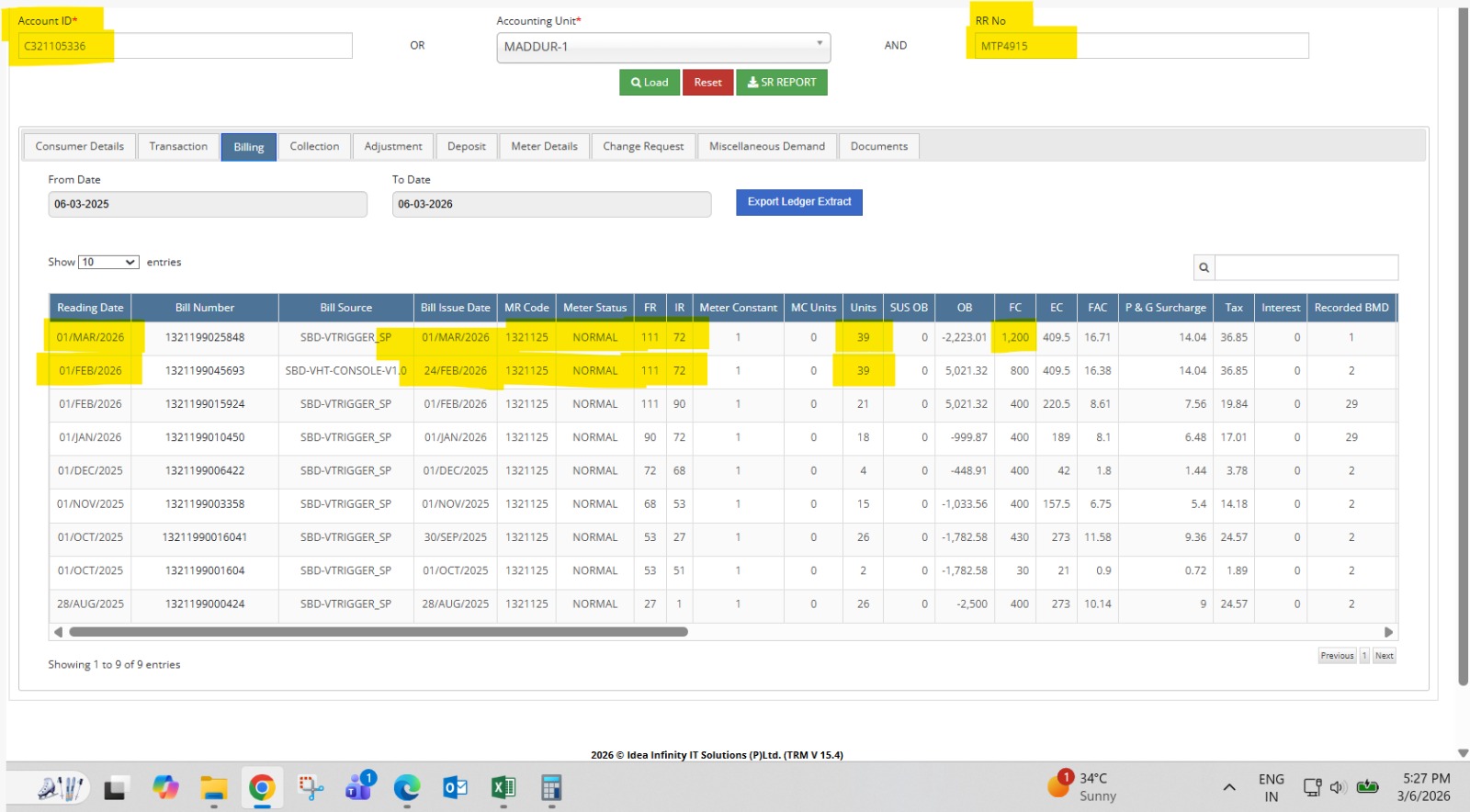The image size is (1470, 812).
Task: Switch to the Collection tab
Action: point(314,147)
